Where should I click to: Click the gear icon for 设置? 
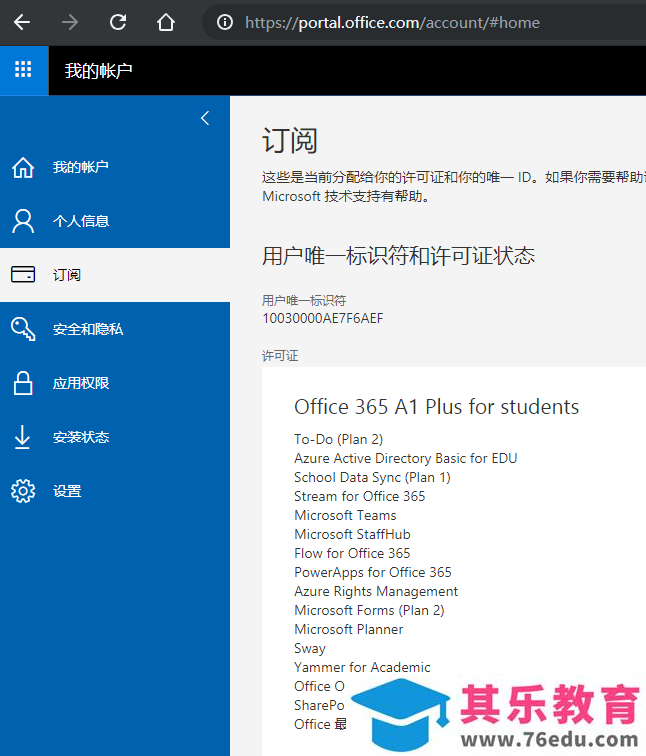[x=23, y=491]
